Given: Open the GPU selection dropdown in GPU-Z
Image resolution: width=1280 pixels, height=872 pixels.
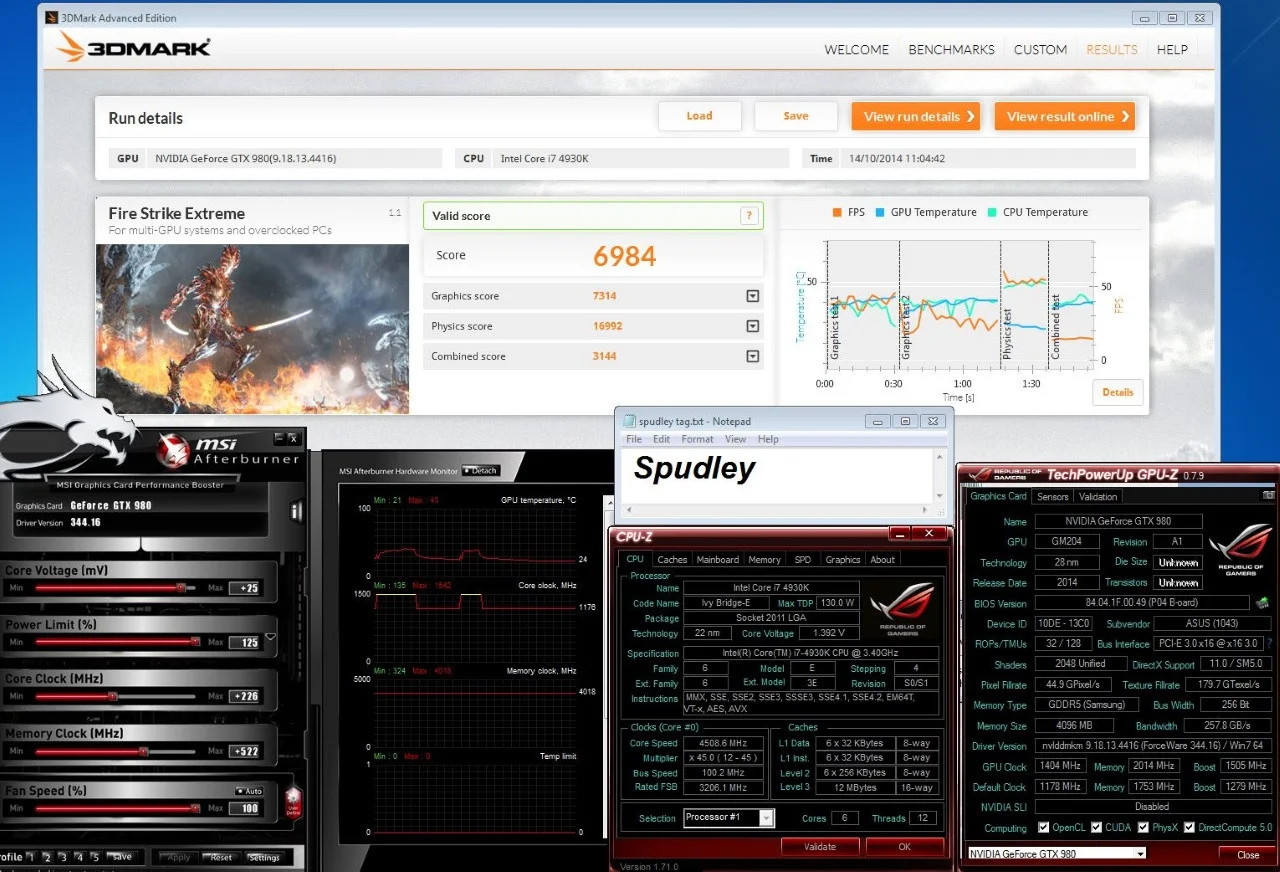Looking at the screenshot, I should tap(1056, 854).
